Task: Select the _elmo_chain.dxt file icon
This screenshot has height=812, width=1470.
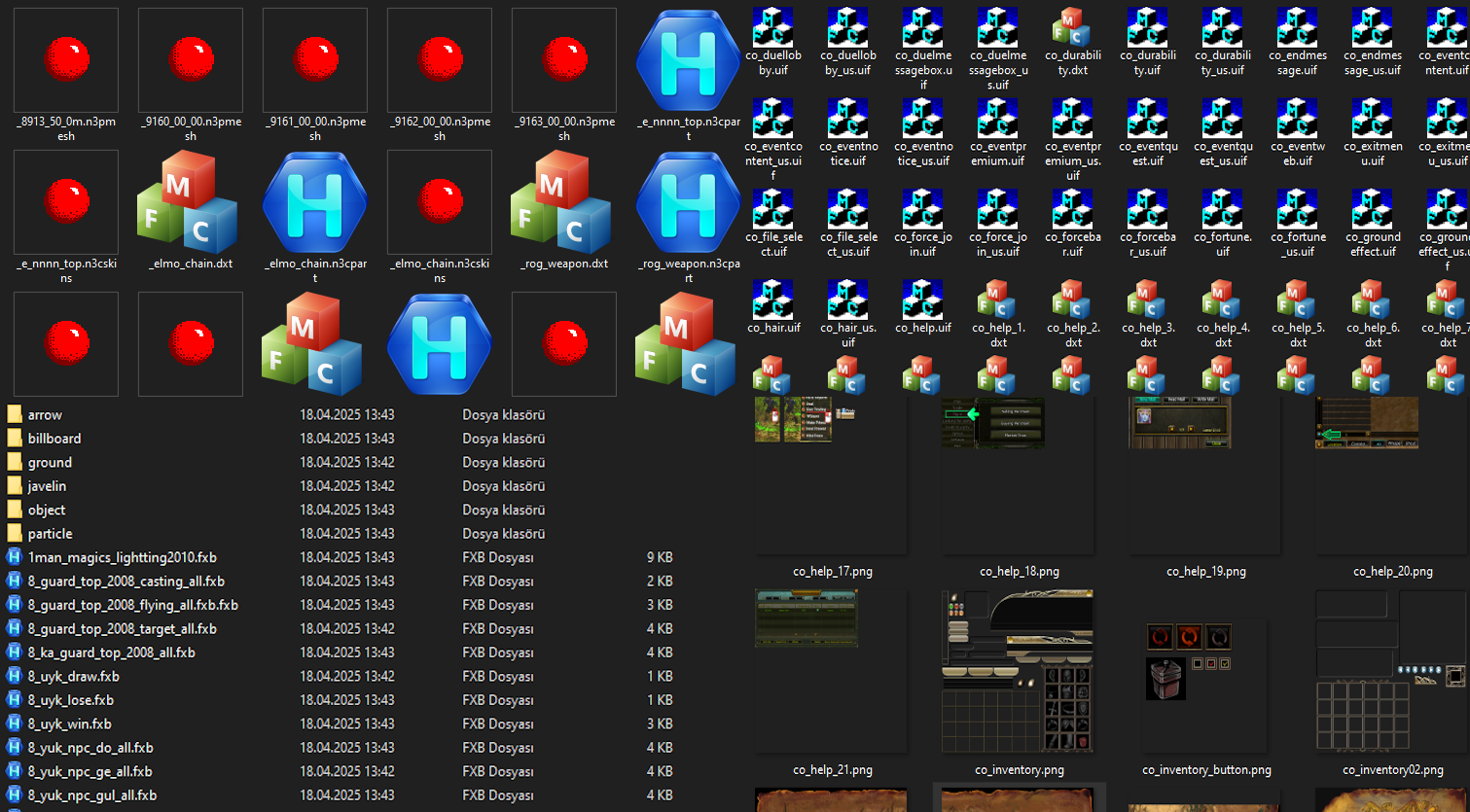Action: (191, 203)
